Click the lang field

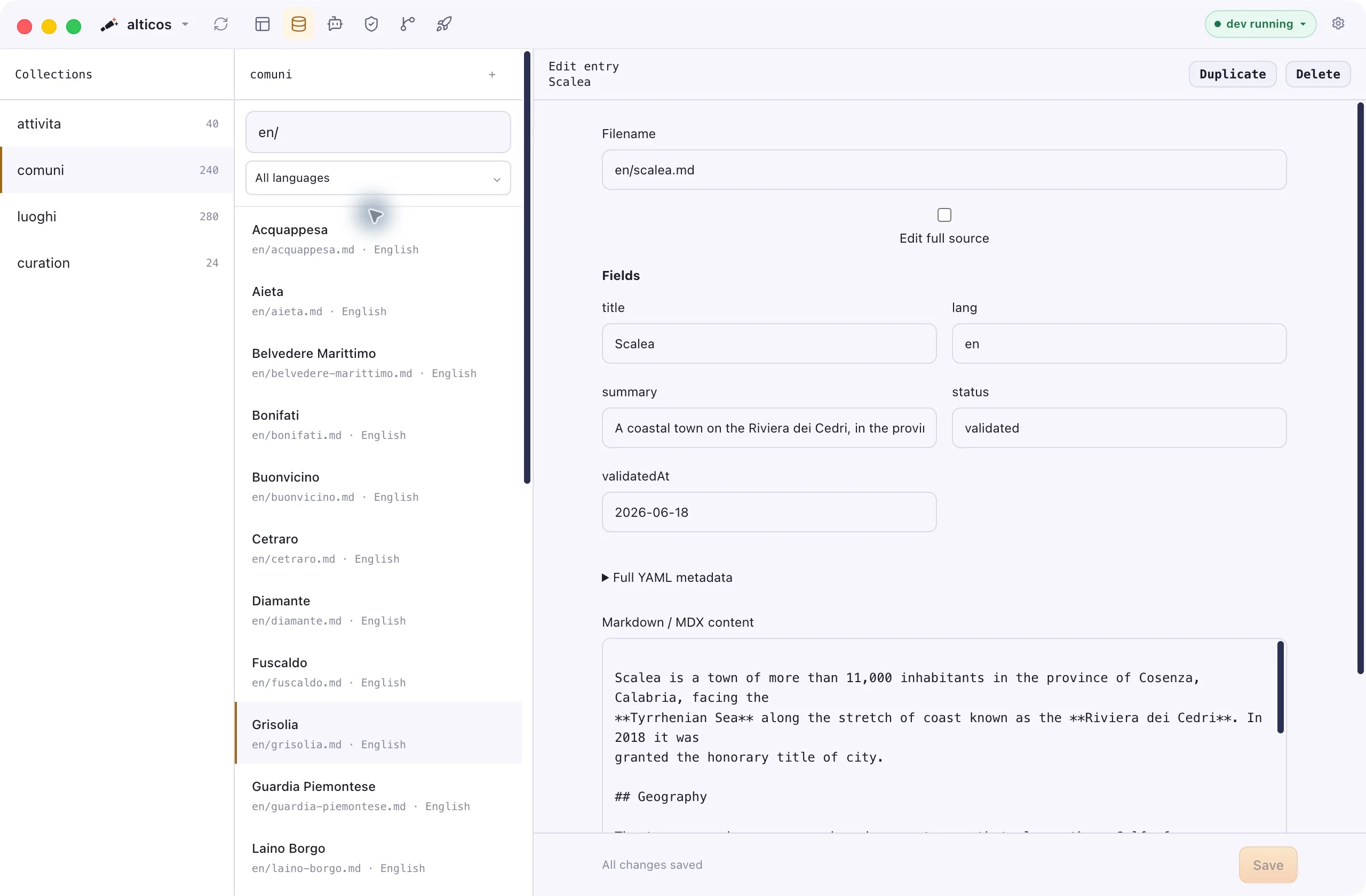(x=1118, y=343)
